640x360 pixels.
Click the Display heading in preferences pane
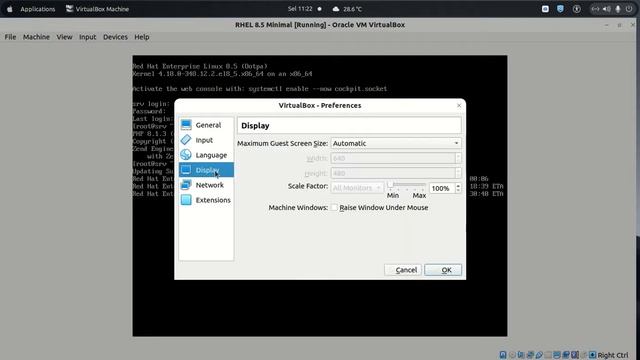255,126
